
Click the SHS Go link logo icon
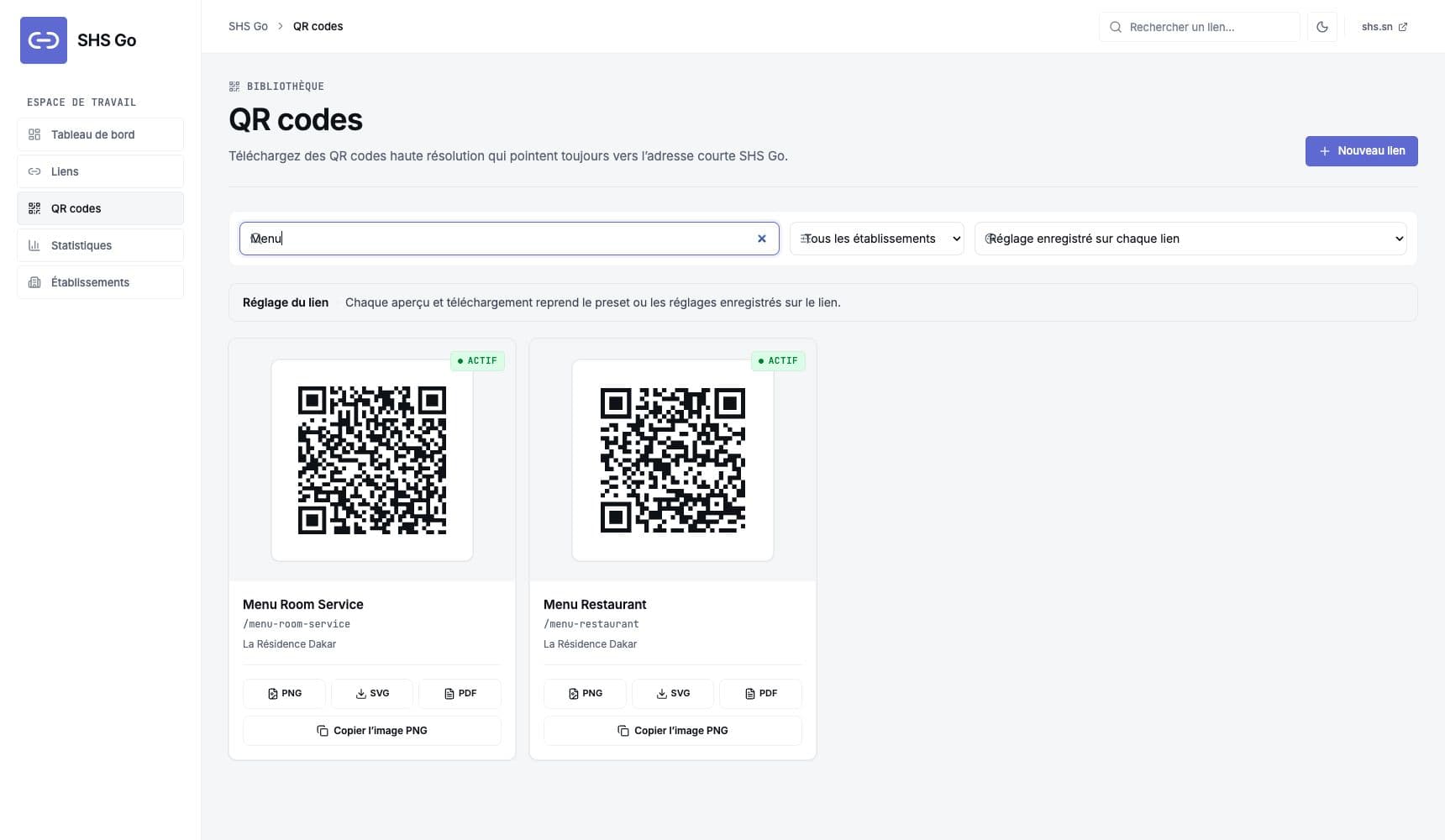coord(44,40)
